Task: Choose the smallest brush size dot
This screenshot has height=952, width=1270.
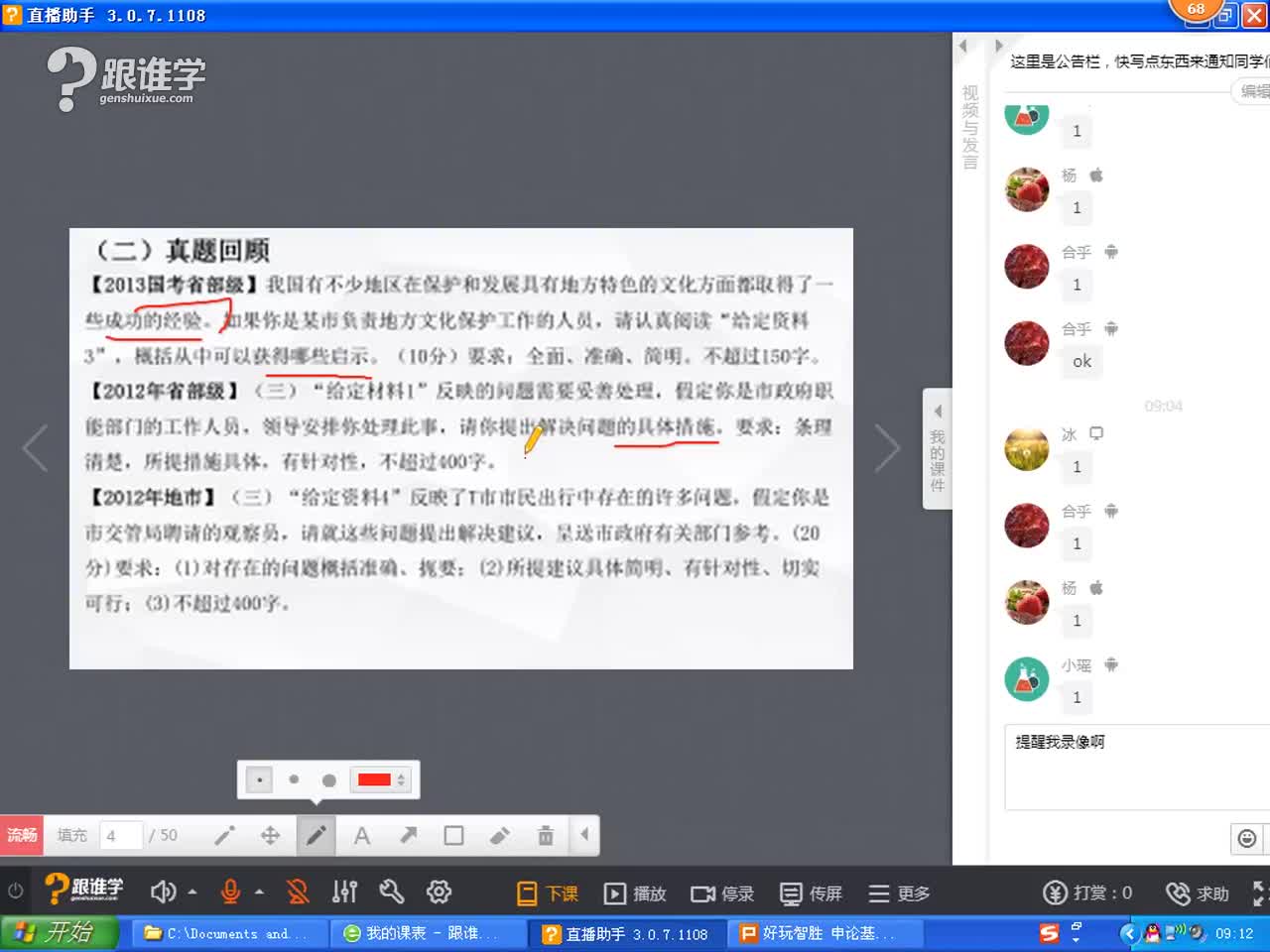Action: (x=260, y=780)
